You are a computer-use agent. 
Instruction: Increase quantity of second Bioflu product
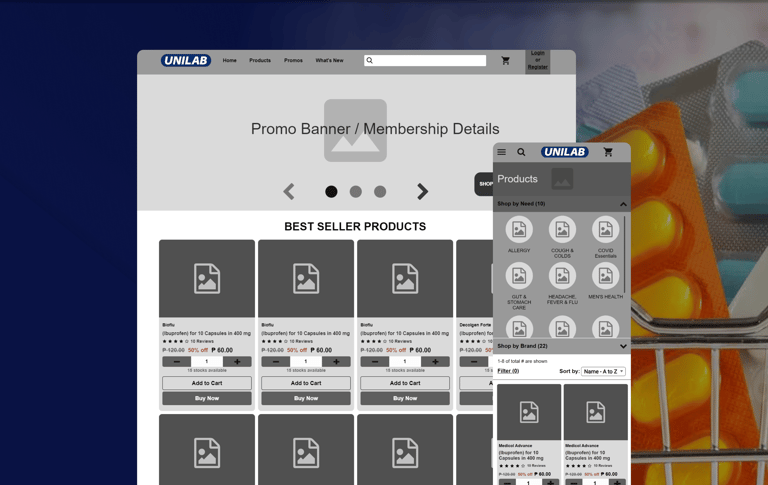[336, 362]
